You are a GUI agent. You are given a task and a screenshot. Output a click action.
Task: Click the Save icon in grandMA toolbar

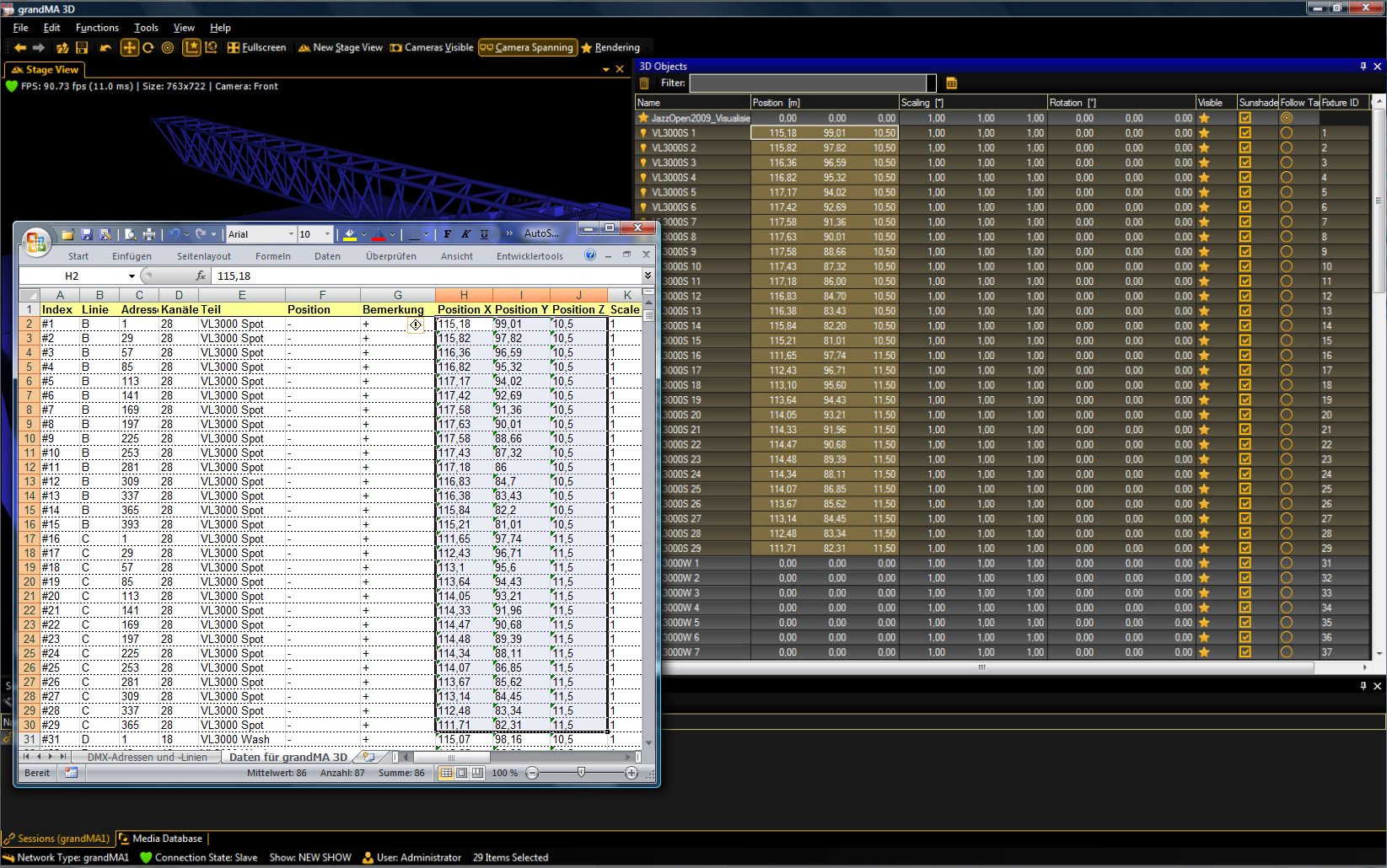(x=82, y=48)
